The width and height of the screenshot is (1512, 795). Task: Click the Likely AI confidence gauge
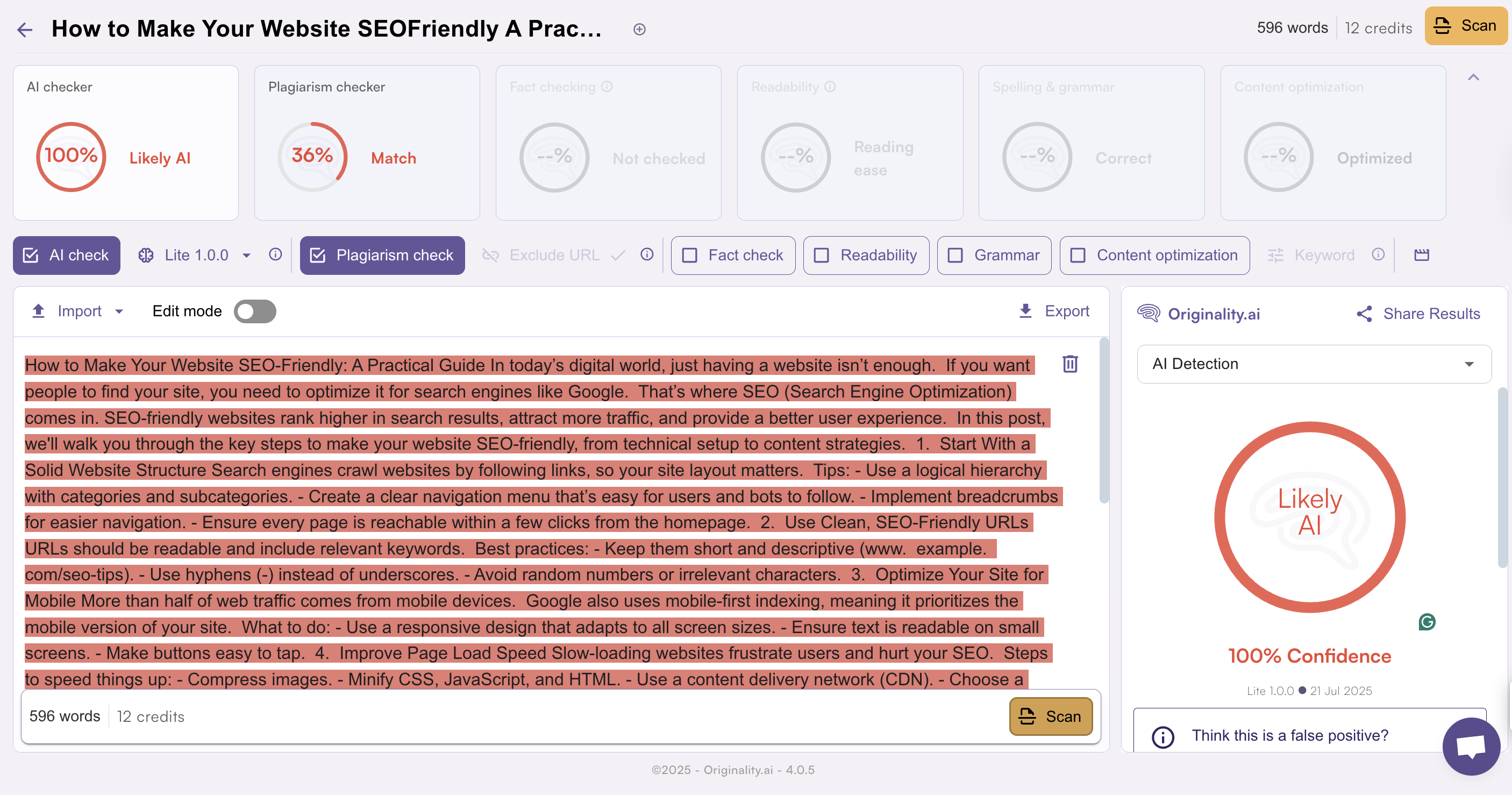point(1310,517)
